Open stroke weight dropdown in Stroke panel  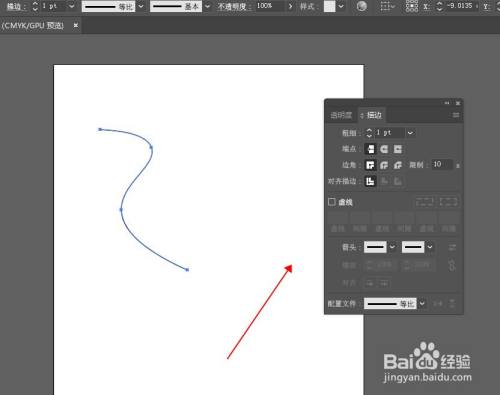[x=410, y=133]
